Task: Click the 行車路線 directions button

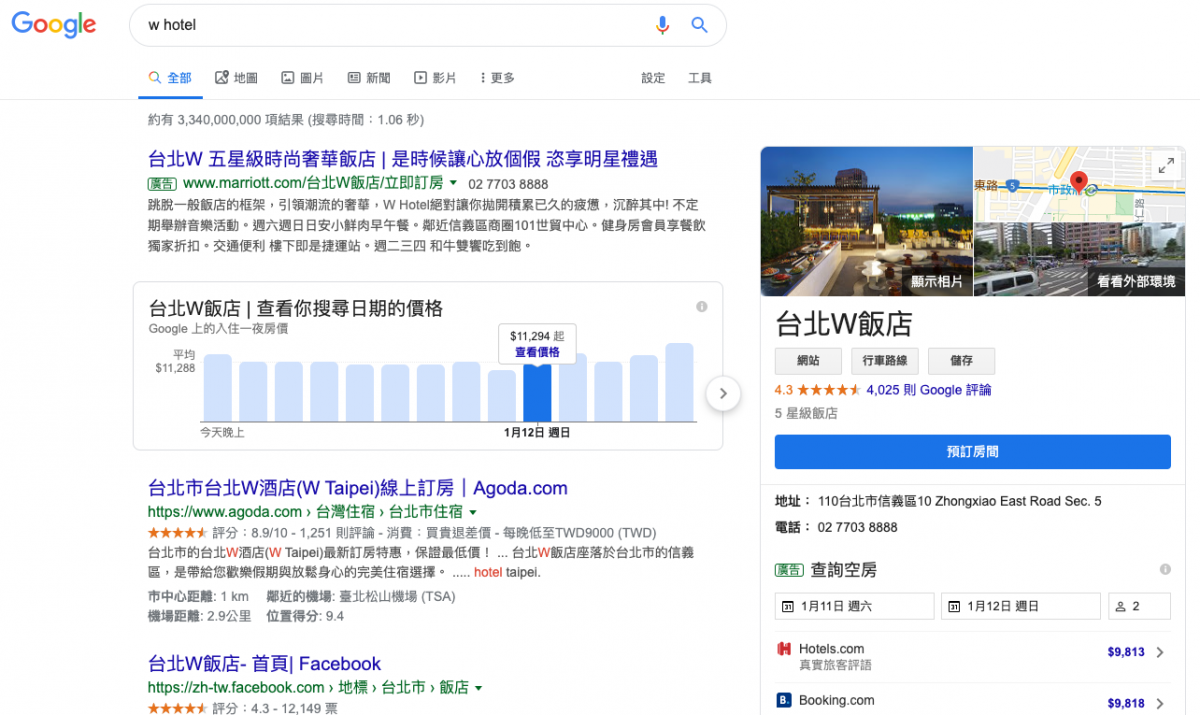Action: tap(885, 361)
